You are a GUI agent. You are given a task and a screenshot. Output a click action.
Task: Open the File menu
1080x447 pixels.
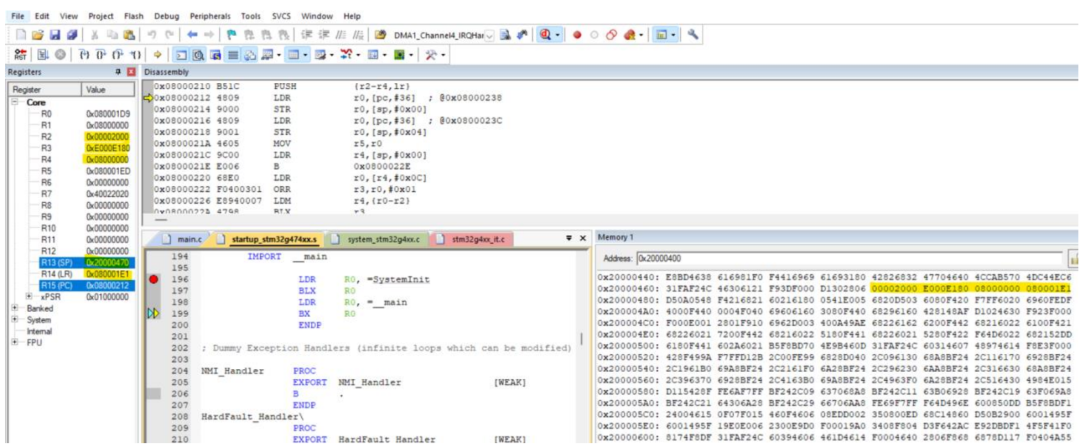(x=18, y=15)
